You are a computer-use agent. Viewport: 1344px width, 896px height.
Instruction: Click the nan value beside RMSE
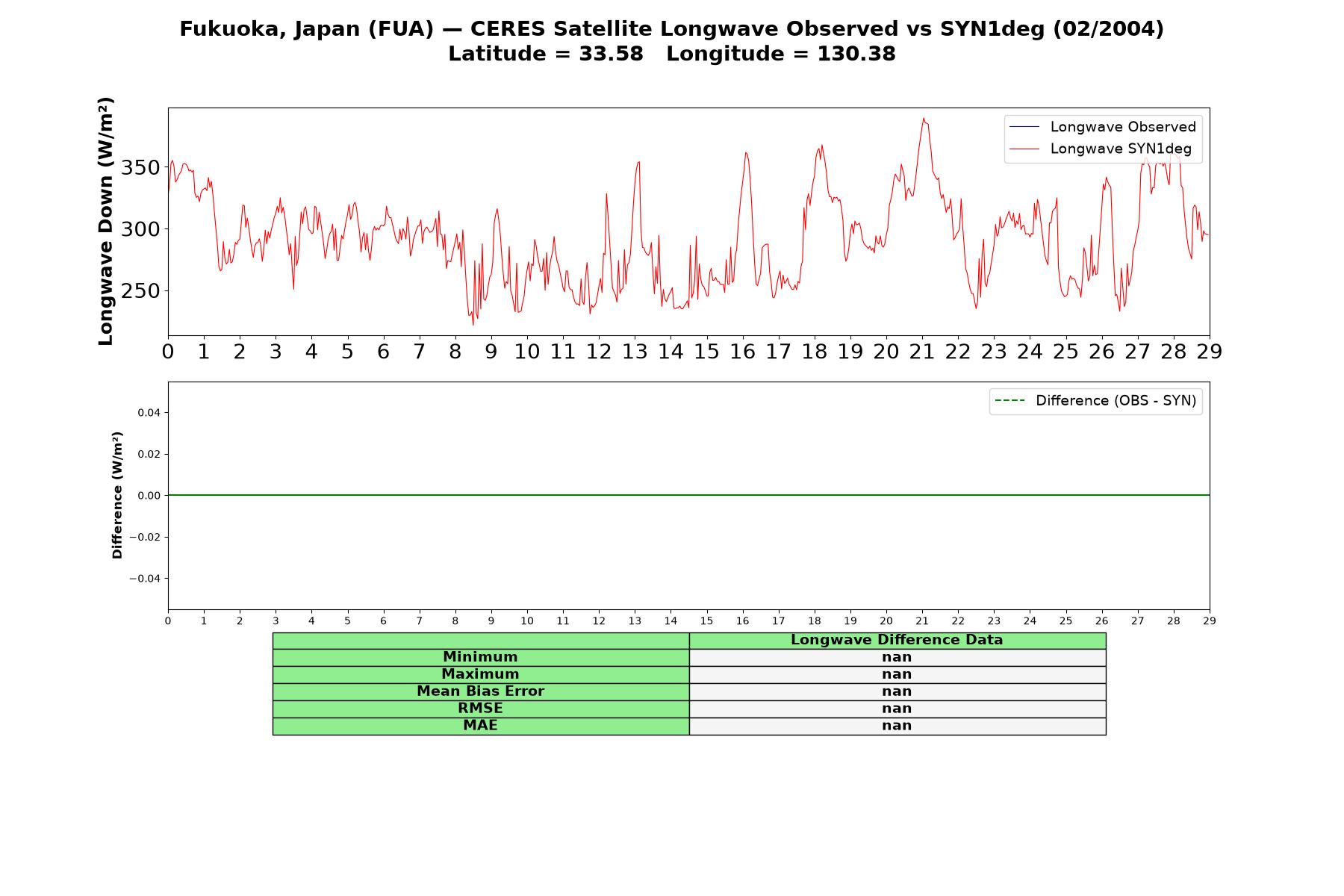pyautogui.click(x=897, y=709)
